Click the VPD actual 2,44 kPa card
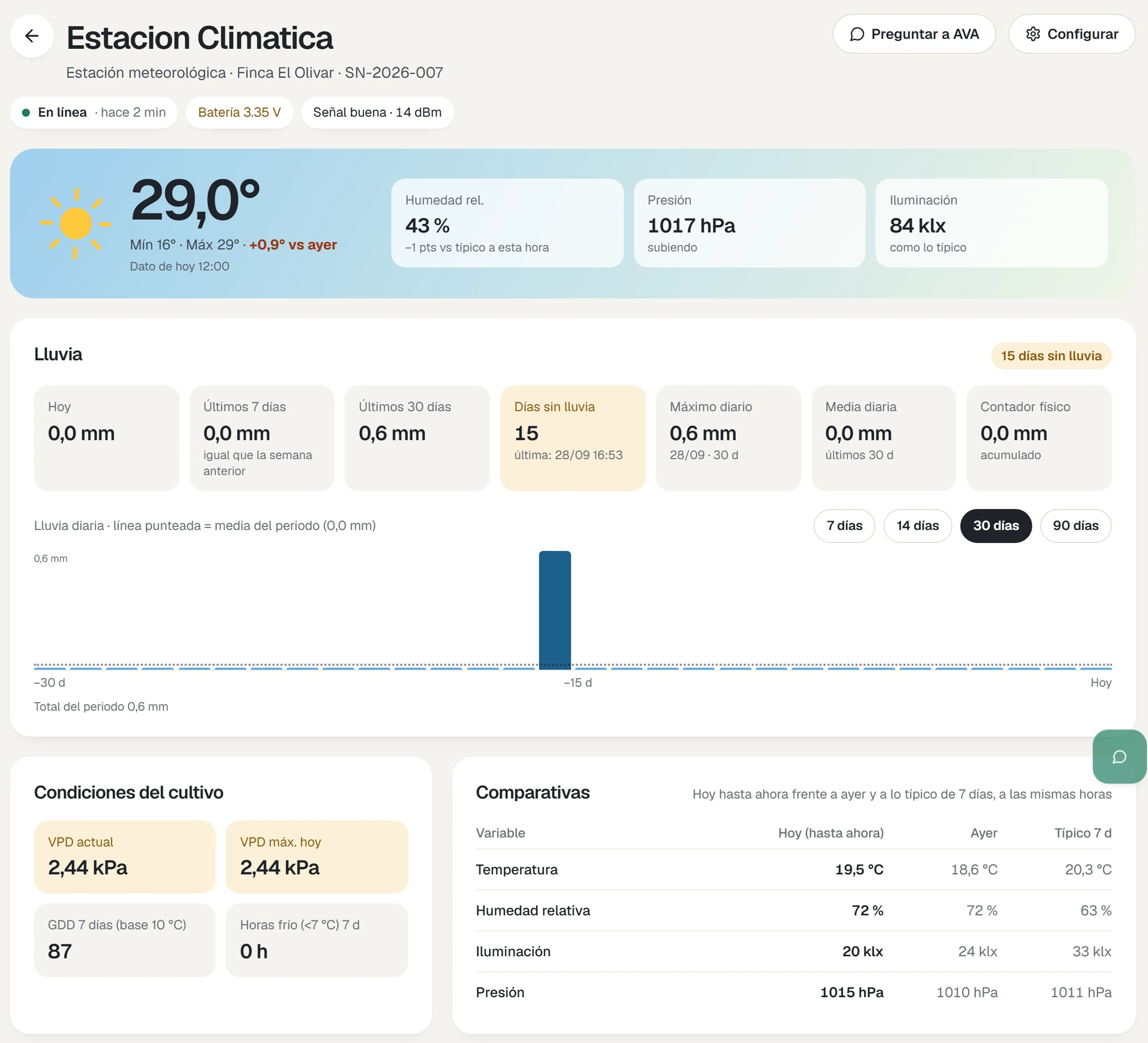 (x=125, y=856)
